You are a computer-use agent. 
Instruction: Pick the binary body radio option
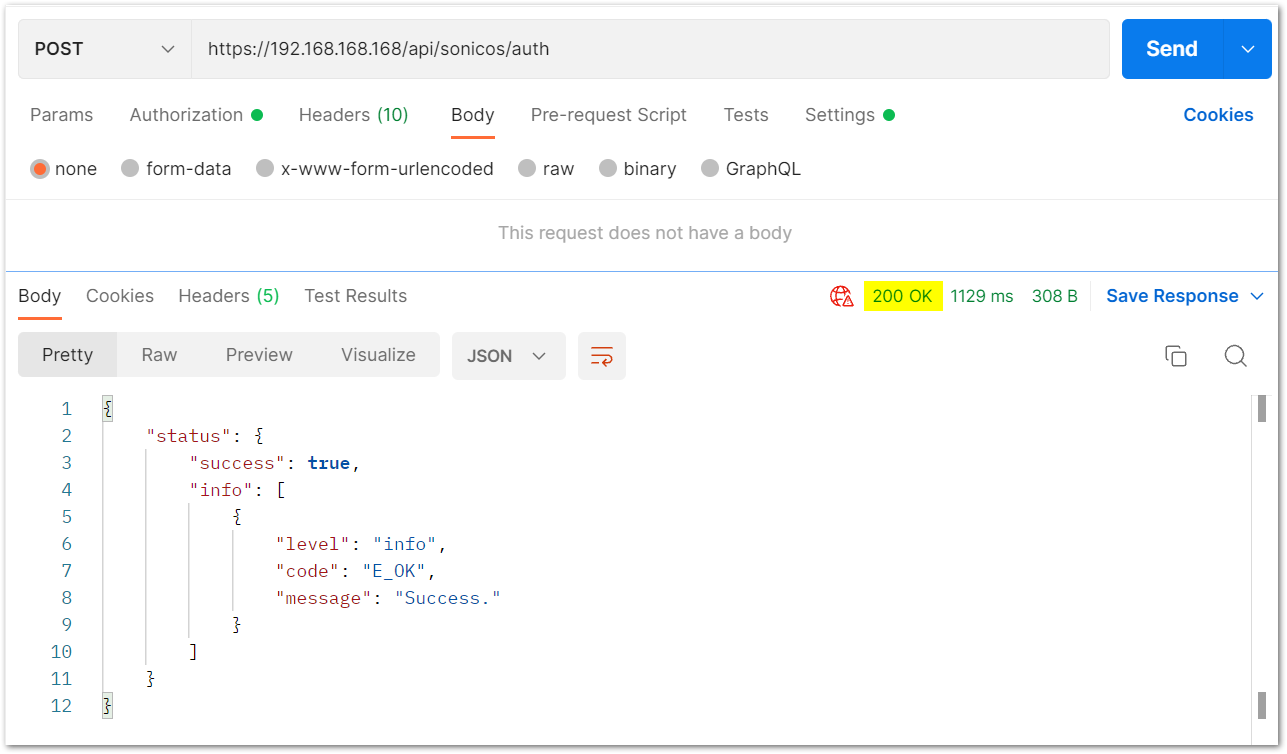tap(608, 169)
